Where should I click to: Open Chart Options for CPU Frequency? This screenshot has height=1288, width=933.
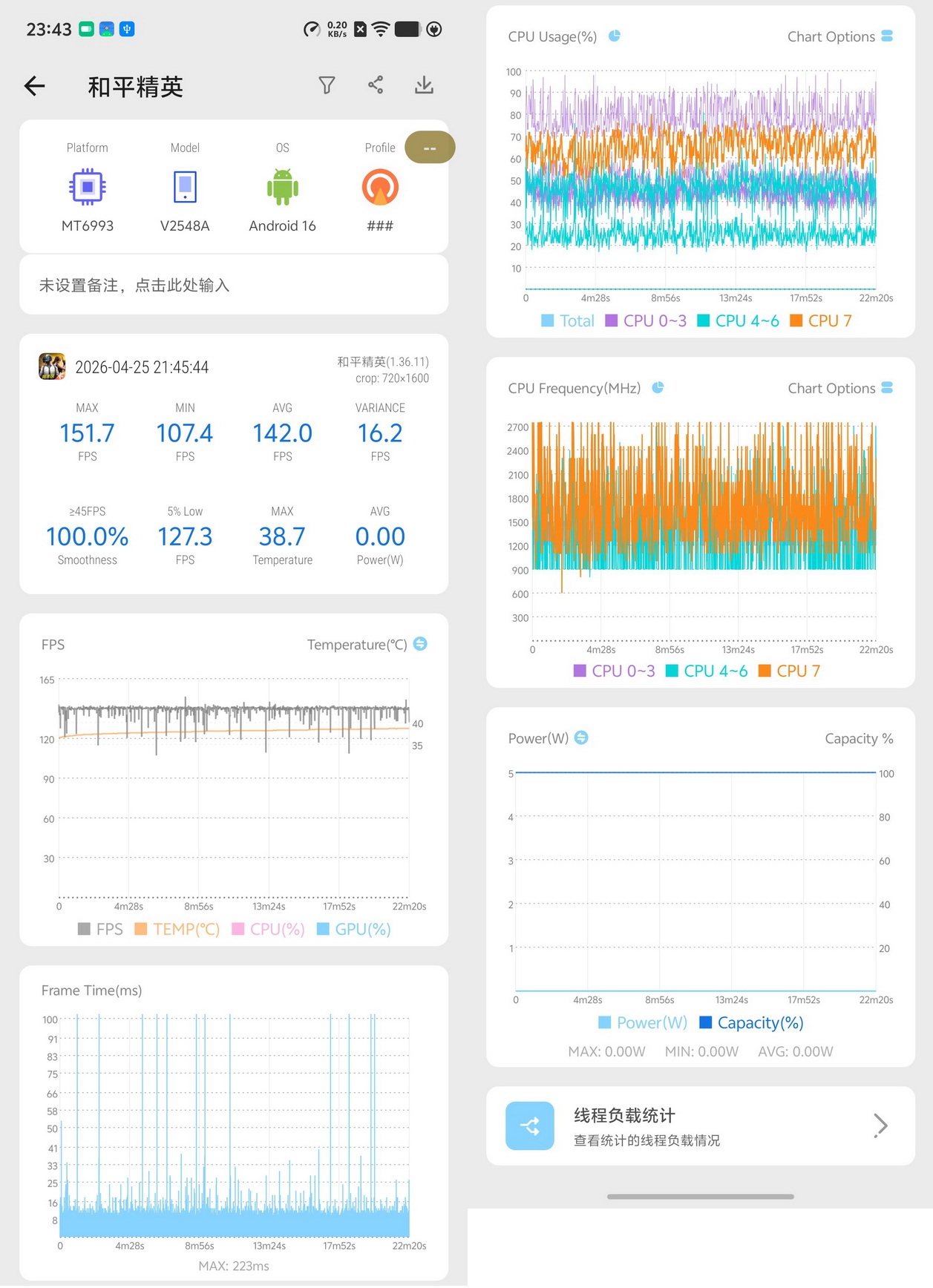click(x=840, y=388)
